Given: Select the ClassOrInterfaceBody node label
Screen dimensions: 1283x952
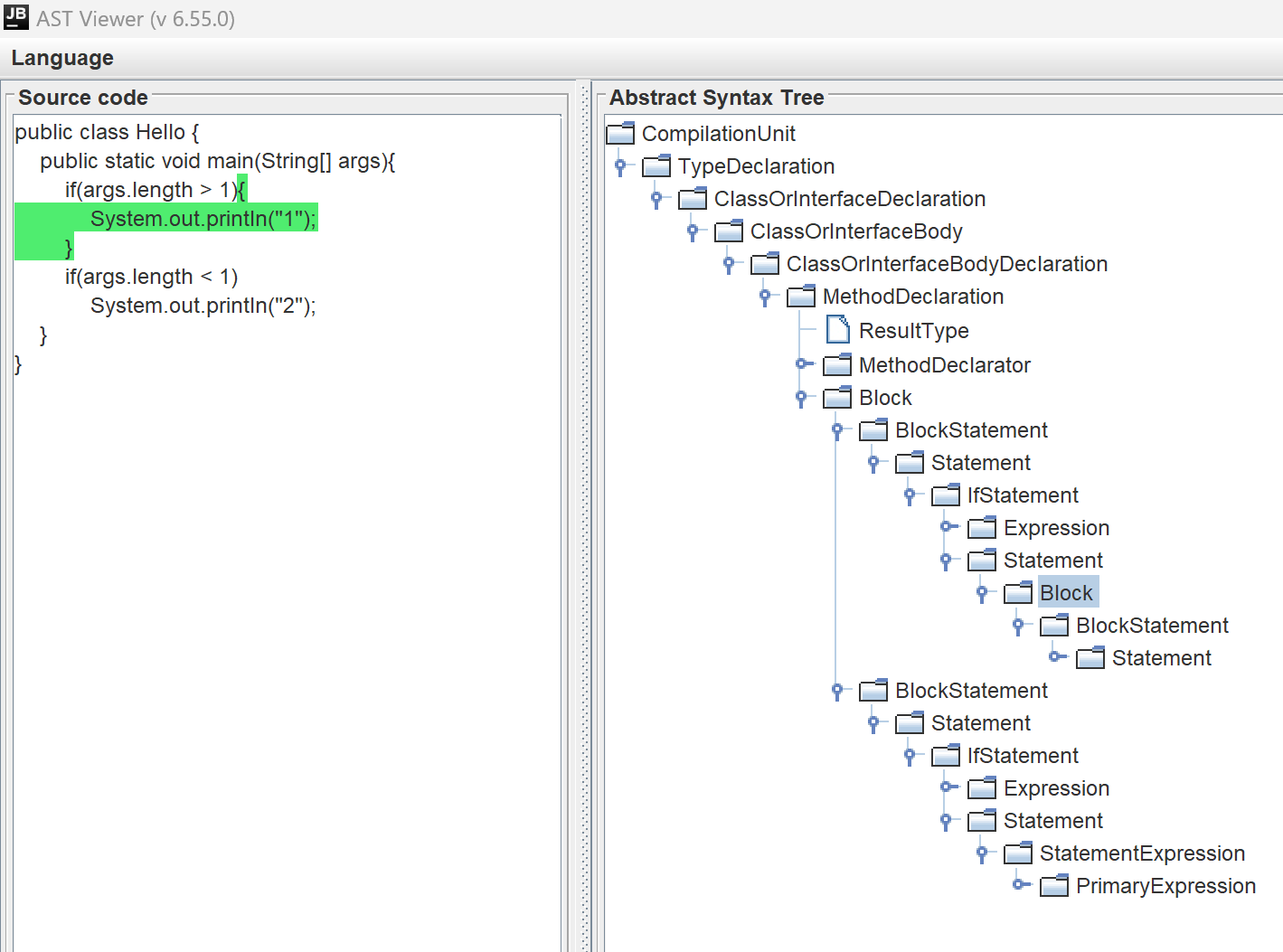Looking at the screenshot, I should (856, 231).
